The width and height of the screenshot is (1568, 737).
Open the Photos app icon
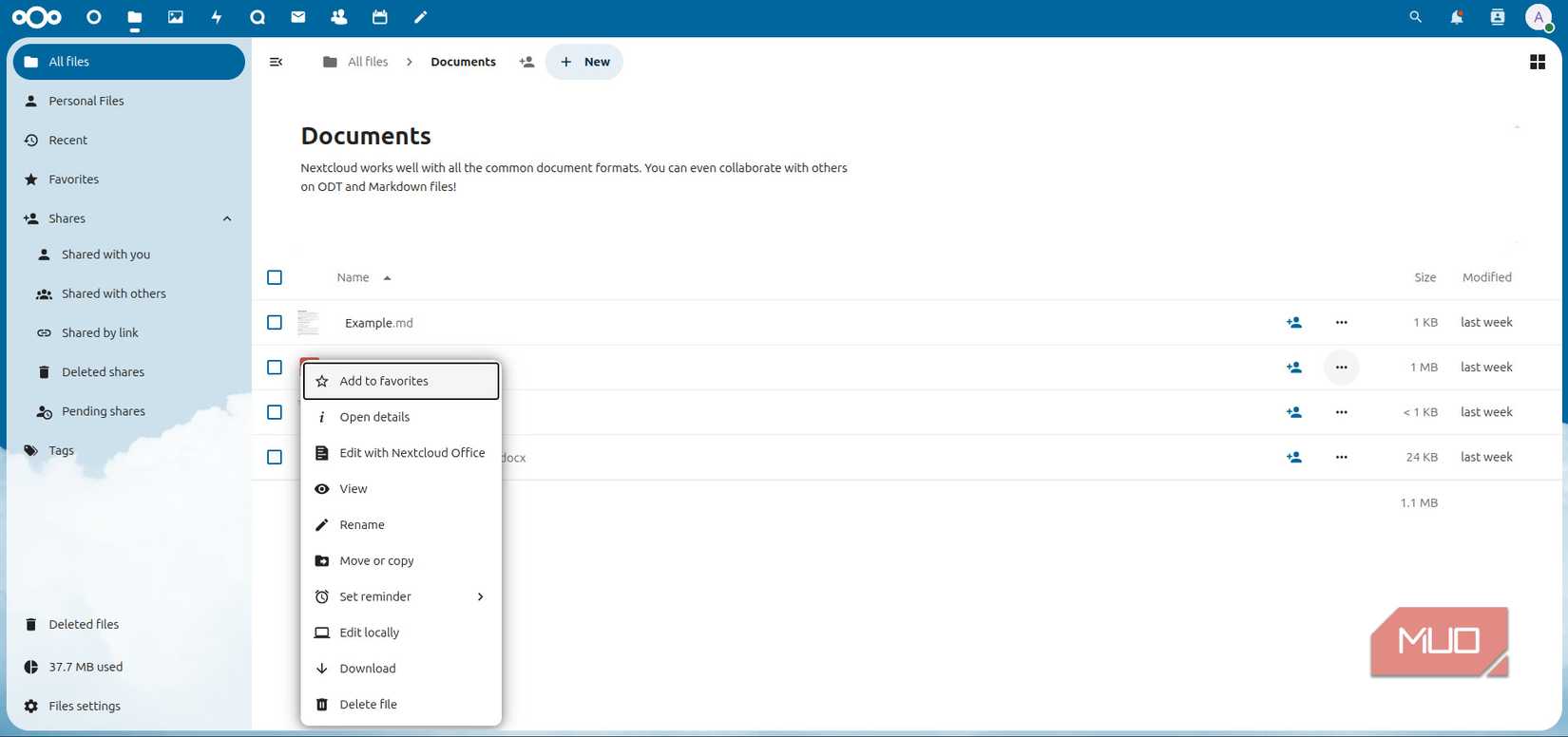176,17
